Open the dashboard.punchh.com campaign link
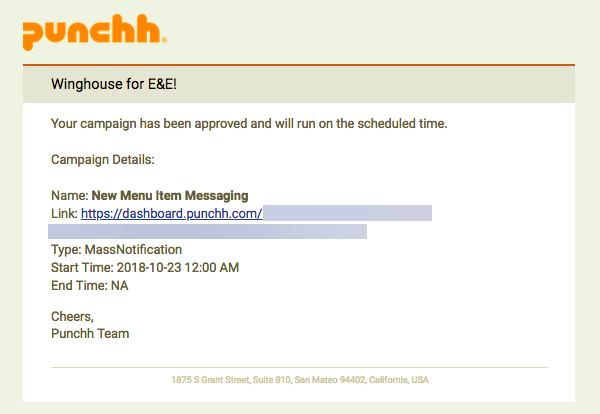600x414 pixels. [171, 214]
